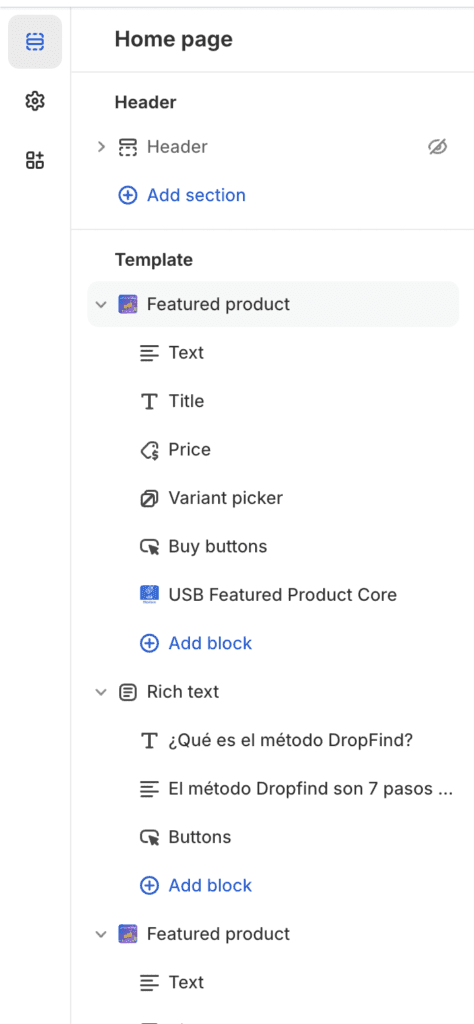This screenshot has width=474, height=1024.
Task: Collapse the Rich text section chevron
Action: (101, 692)
